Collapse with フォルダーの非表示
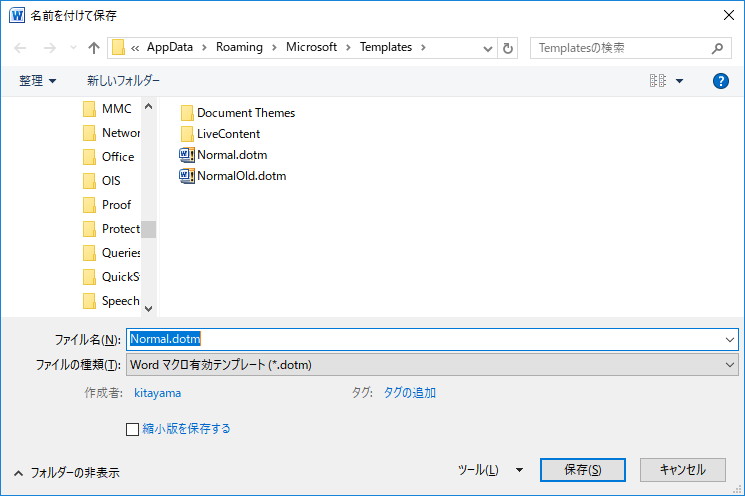Screen dimensions: 745x496 (67, 473)
